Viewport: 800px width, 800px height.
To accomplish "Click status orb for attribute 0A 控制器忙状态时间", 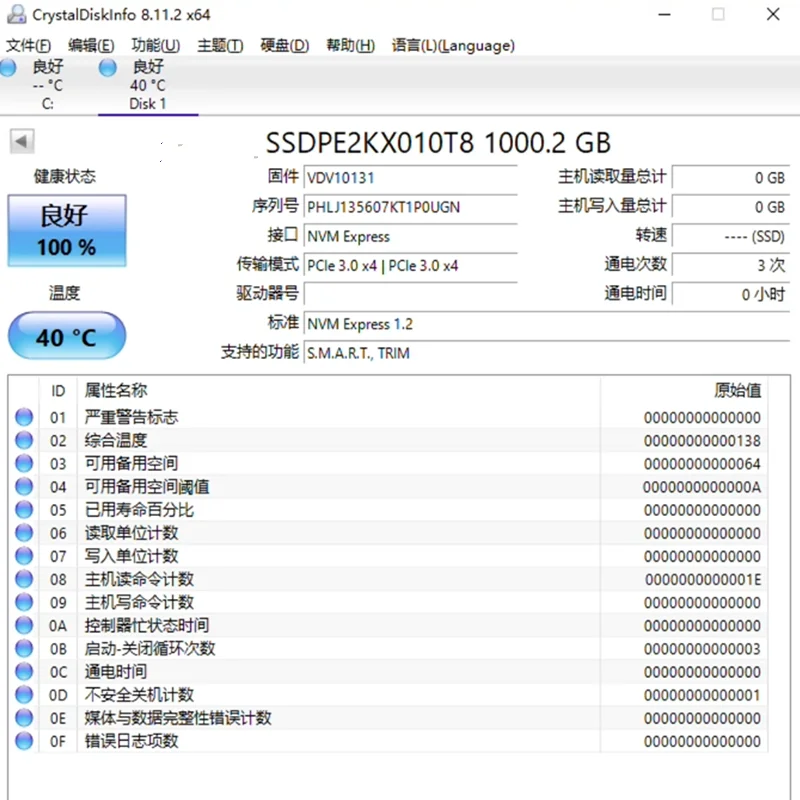I will [x=24, y=625].
